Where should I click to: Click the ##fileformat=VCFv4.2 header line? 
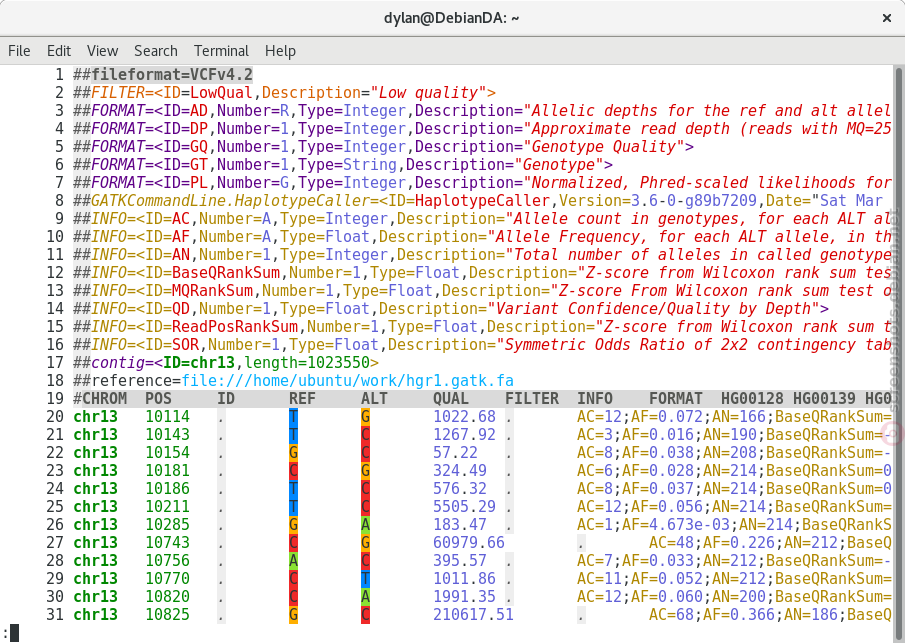pyautogui.click(x=163, y=74)
